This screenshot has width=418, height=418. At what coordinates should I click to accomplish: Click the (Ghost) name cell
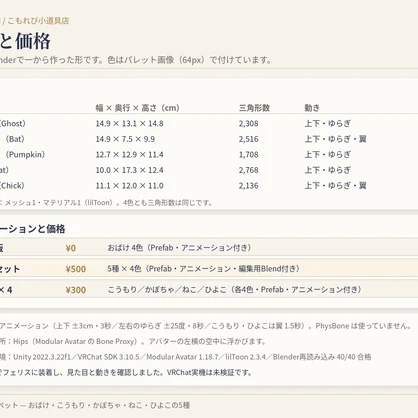point(13,124)
